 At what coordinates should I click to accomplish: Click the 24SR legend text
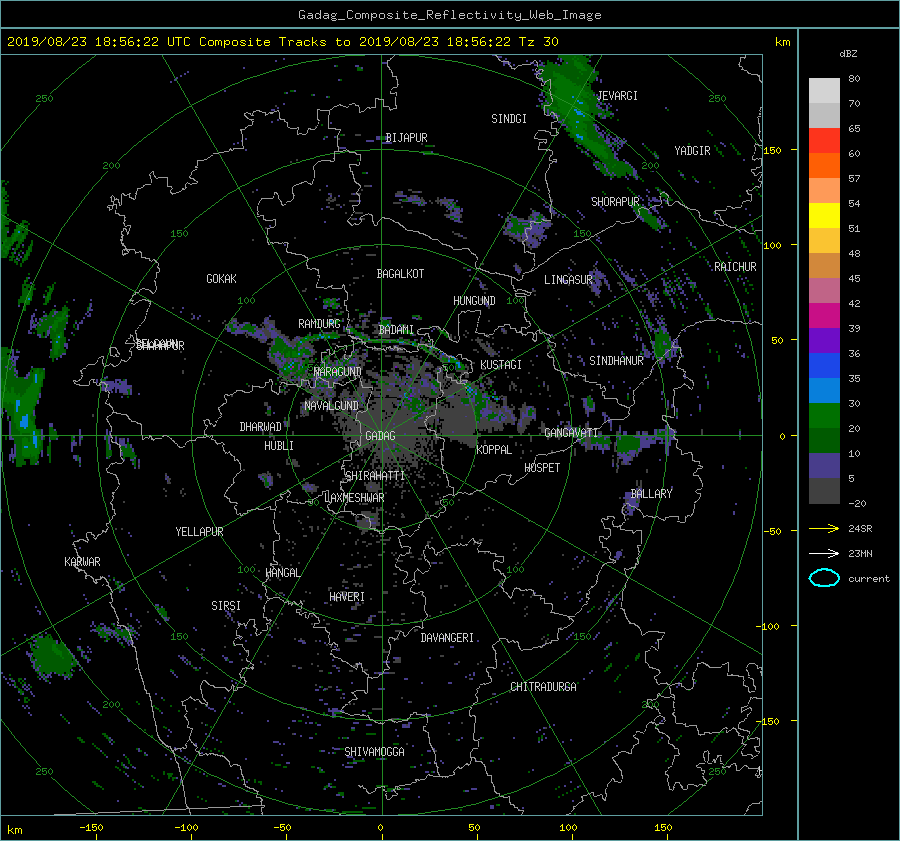(860, 528)
